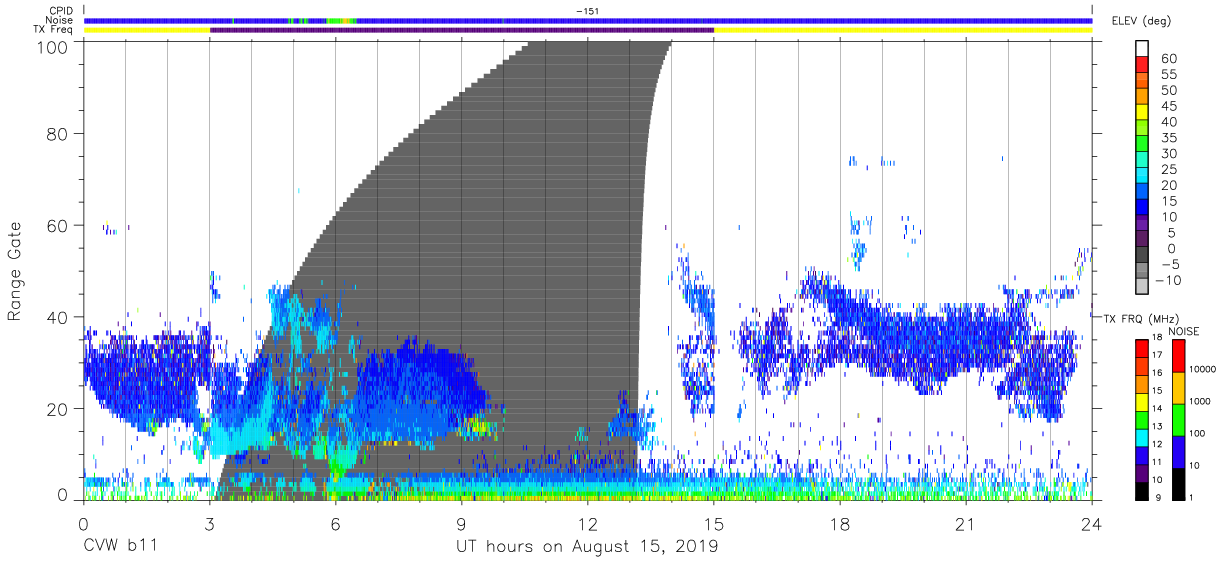Screen dimensions: 1228x567
Task: Click the TX Freq row label at top left
Action: pyautogui.click(x=54, y=30)
